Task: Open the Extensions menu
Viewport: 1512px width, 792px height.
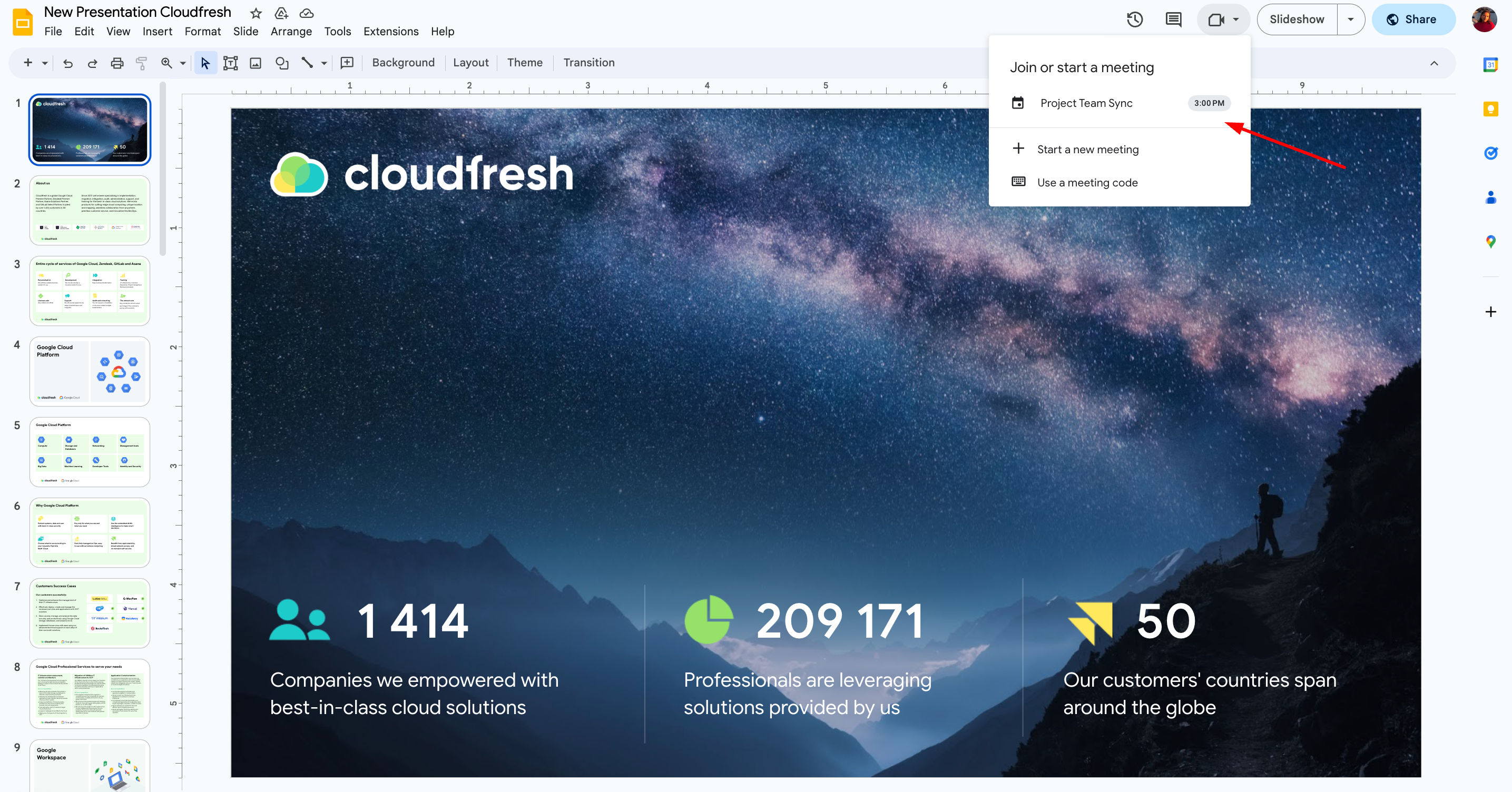Action: point(391,31)
